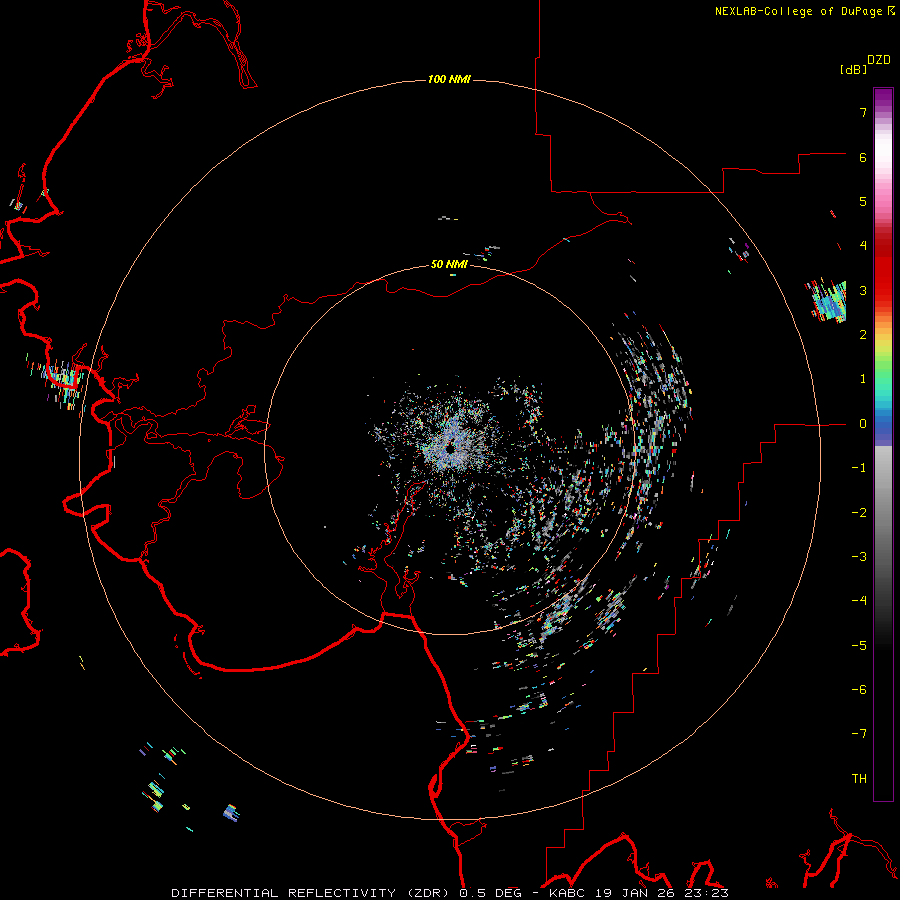This screenshot has width=900, height=900.
Task: Click the "50 NMI" range ring label
Action: click(449, 264)
